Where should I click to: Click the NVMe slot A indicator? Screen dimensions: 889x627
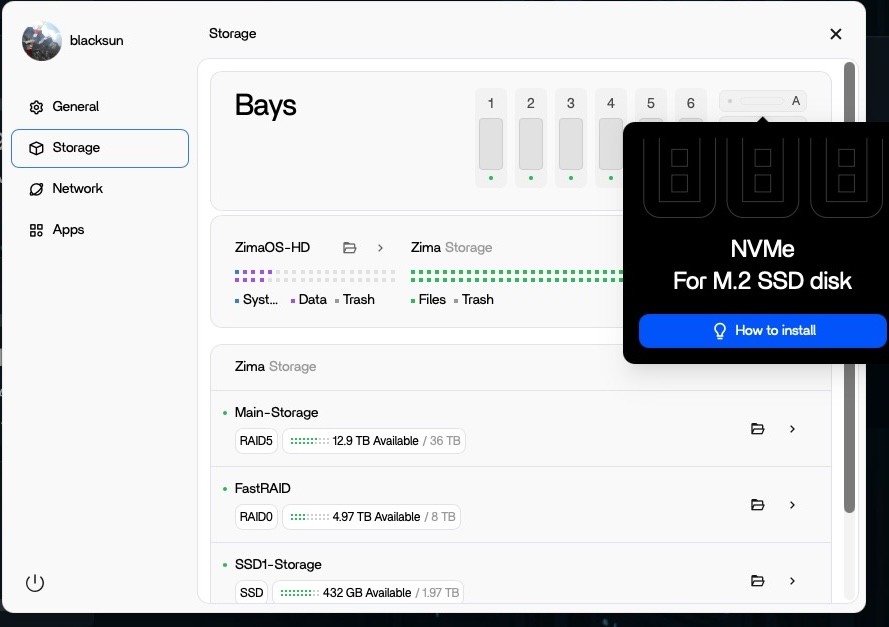[763, 101]
